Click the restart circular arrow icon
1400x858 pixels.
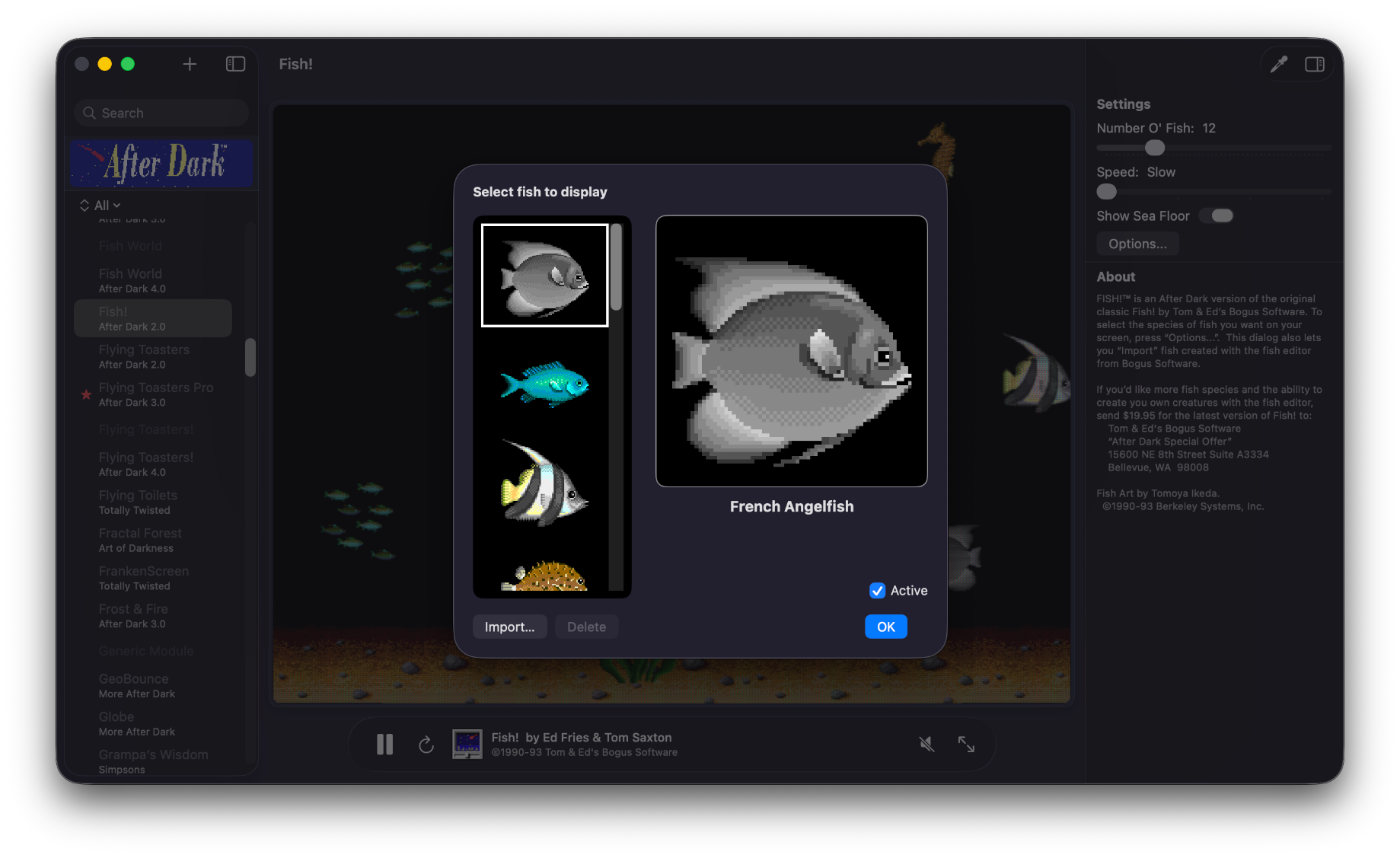coord(426,744)
